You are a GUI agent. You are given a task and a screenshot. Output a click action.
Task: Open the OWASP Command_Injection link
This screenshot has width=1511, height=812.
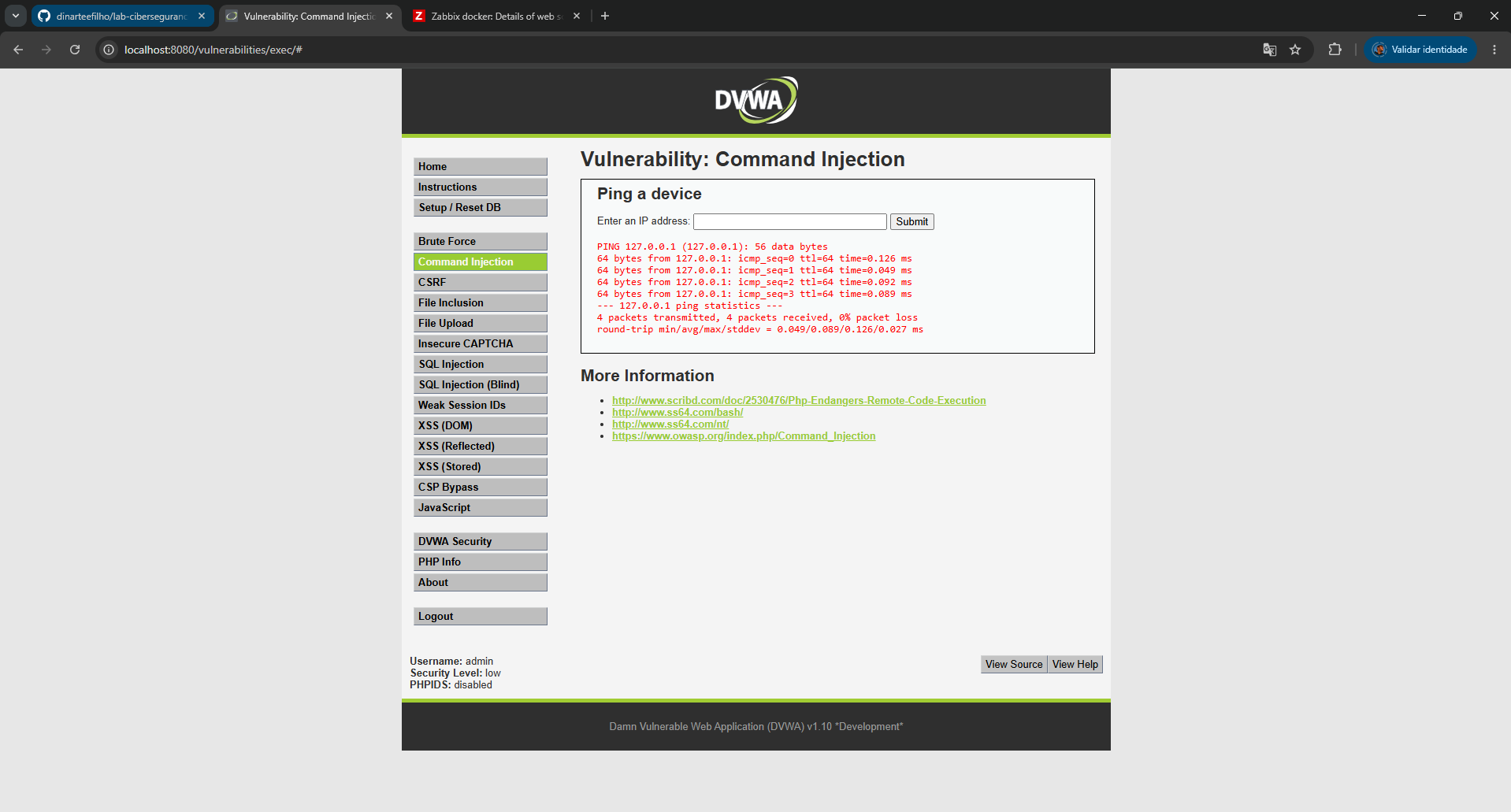tap(744, 436)
